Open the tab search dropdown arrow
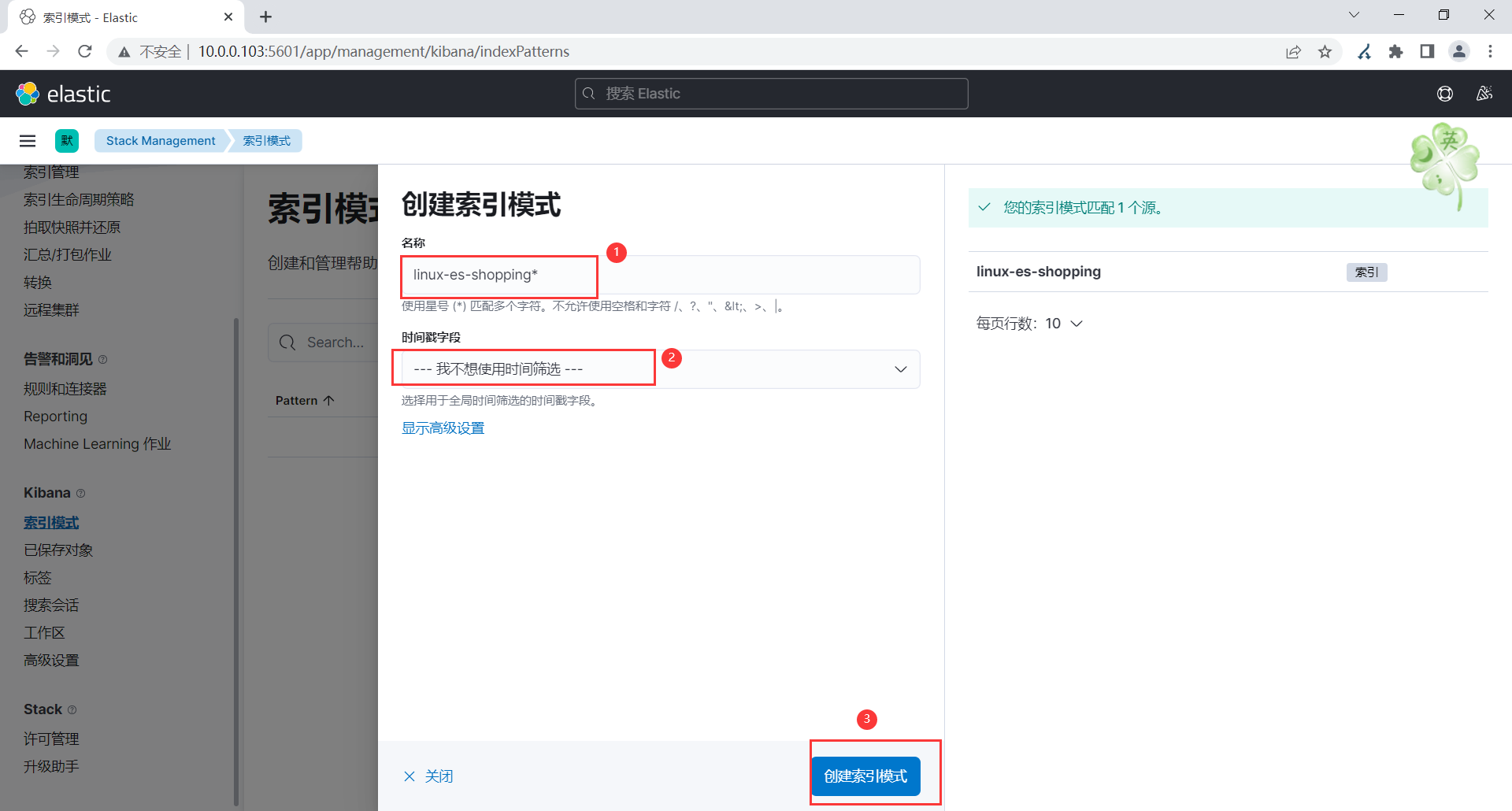 pyautogui.click(x=1354, y=15)
